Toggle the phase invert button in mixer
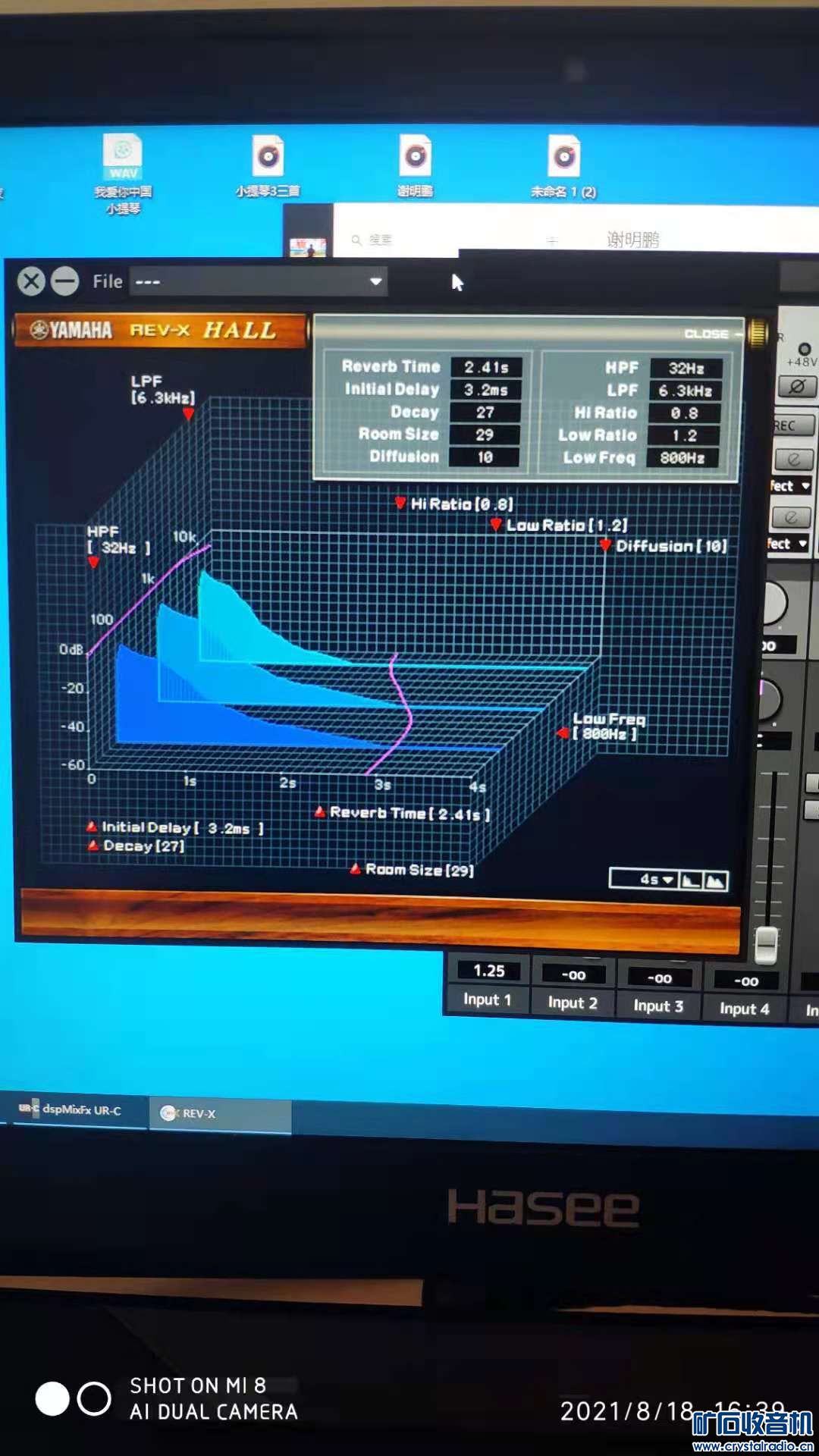The height and width of the screenshot is (1456, 819). [797, 387]
